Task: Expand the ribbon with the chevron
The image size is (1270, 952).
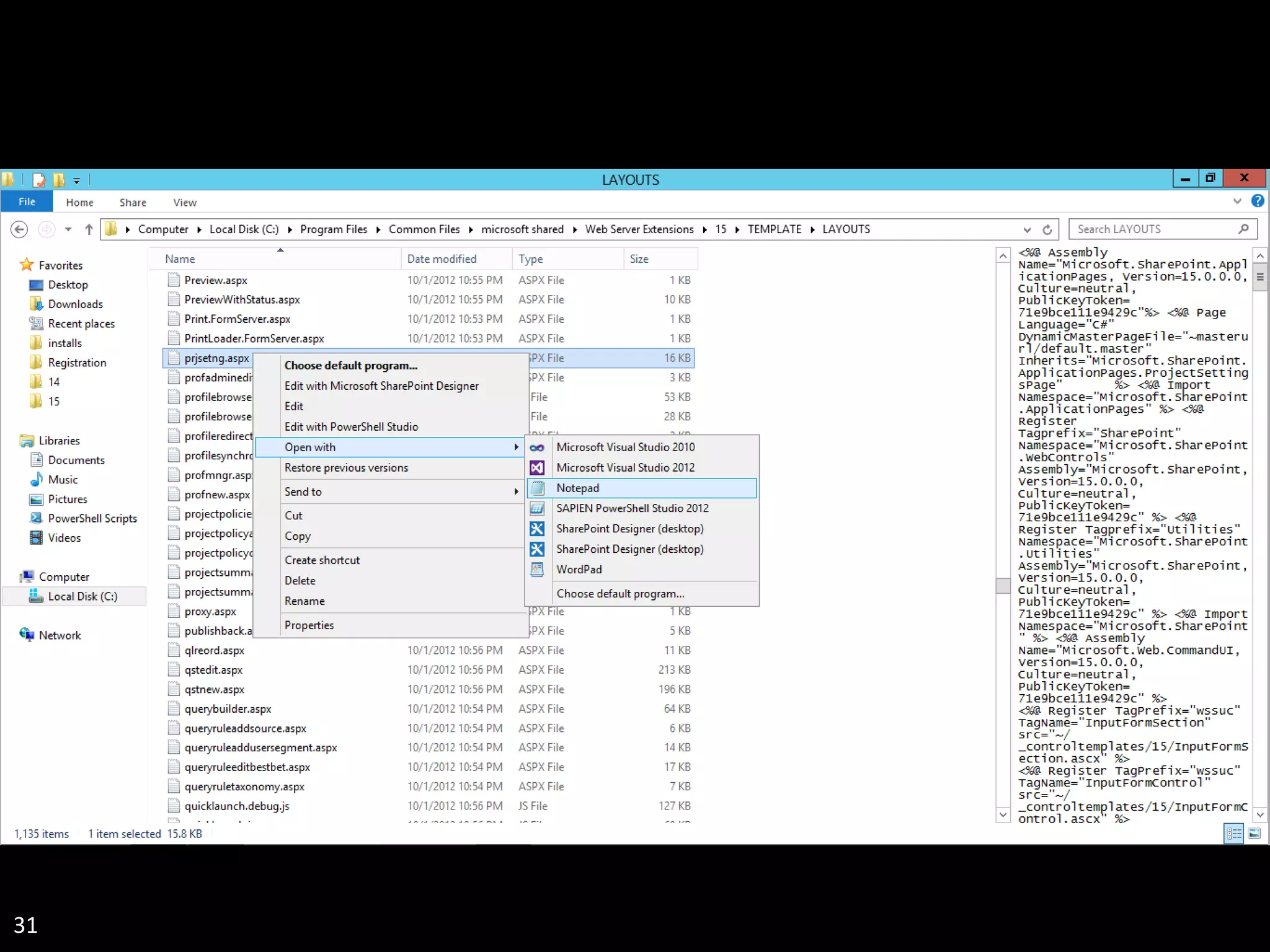Action: point(1237,201)
